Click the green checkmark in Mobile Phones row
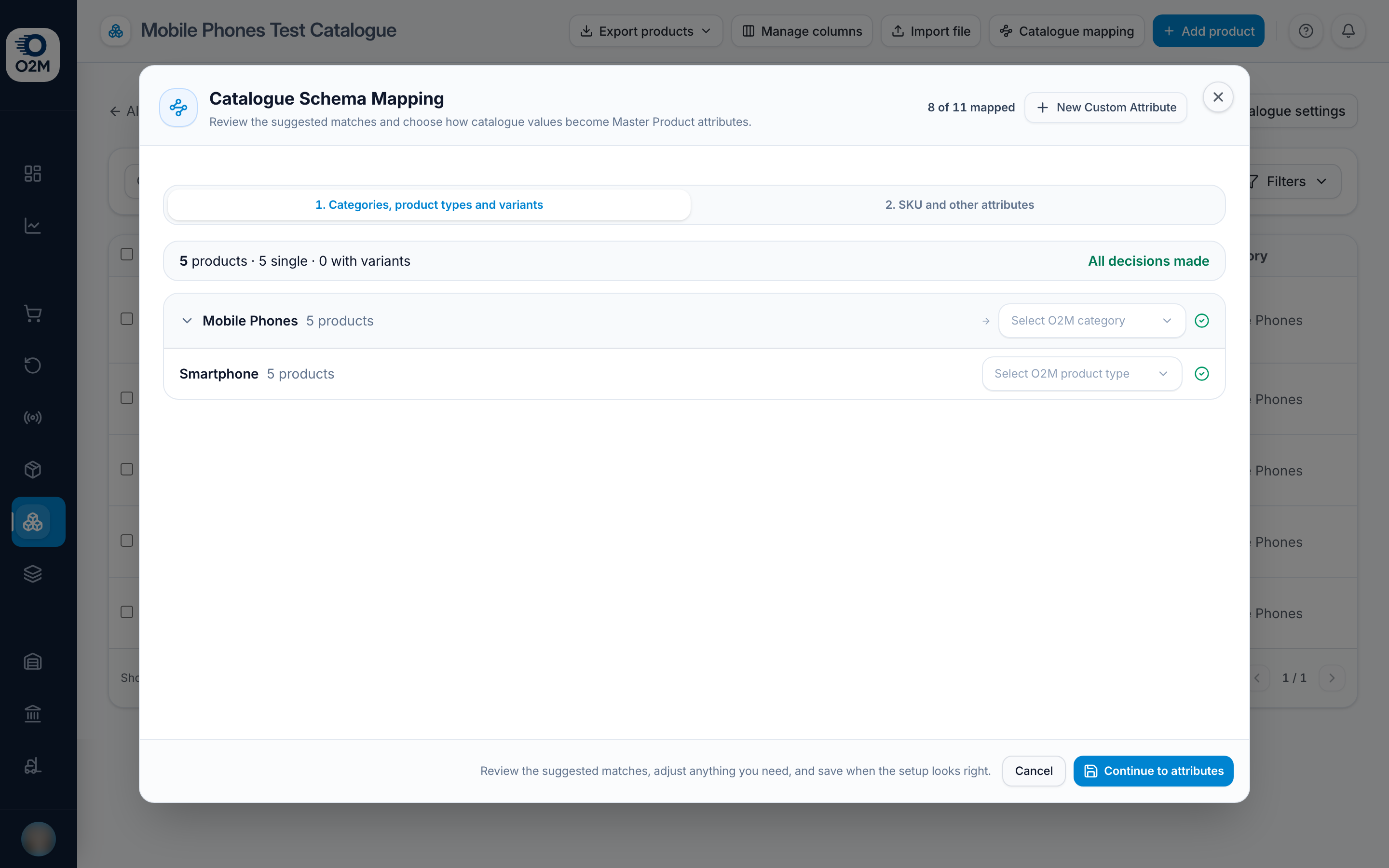Image resolution: width=1389 pixels, height=868 pixels. pos(1202,320)
